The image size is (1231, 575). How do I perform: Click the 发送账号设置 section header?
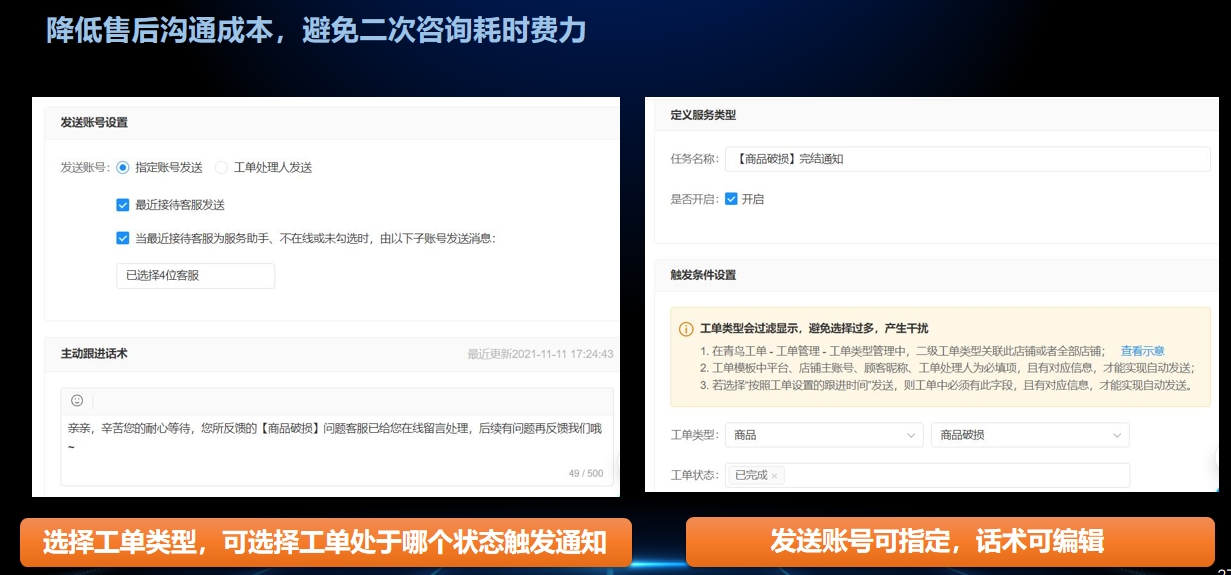94,123
